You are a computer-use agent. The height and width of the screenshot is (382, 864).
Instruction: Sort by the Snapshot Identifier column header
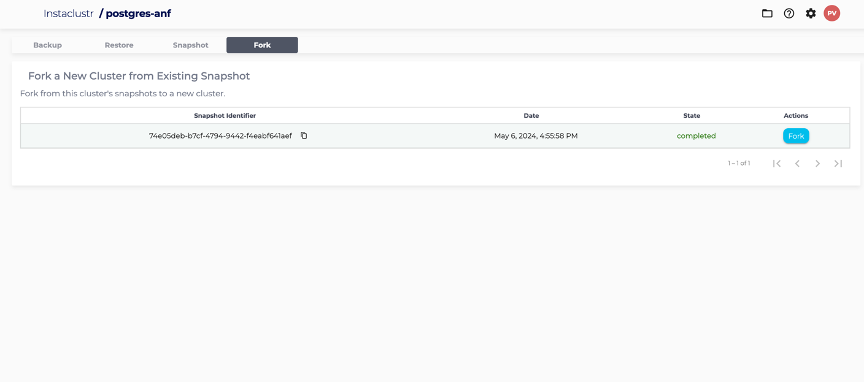225,116
